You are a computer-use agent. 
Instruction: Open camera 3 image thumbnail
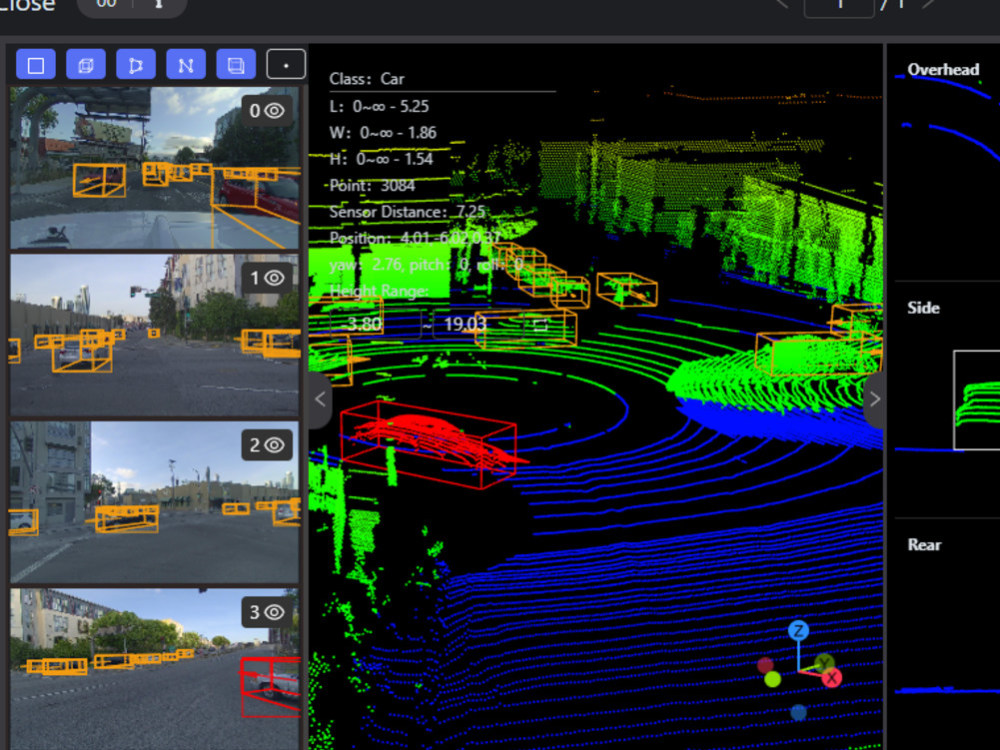154,669
